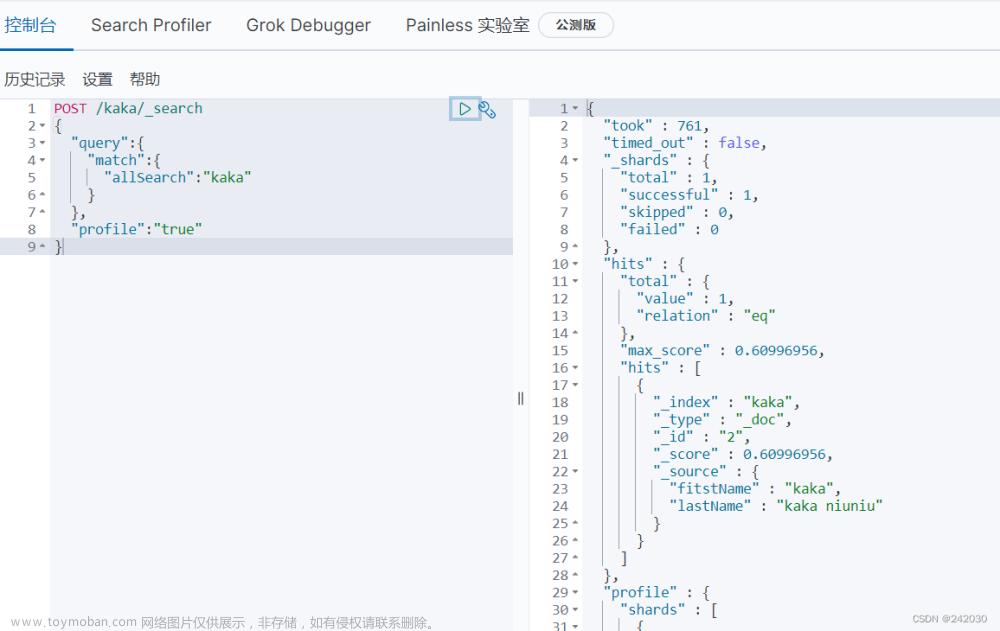Click the "lastName" : "kaka niuniu" line
This screenshot has width=1000, height=631.
click(776, 506)
